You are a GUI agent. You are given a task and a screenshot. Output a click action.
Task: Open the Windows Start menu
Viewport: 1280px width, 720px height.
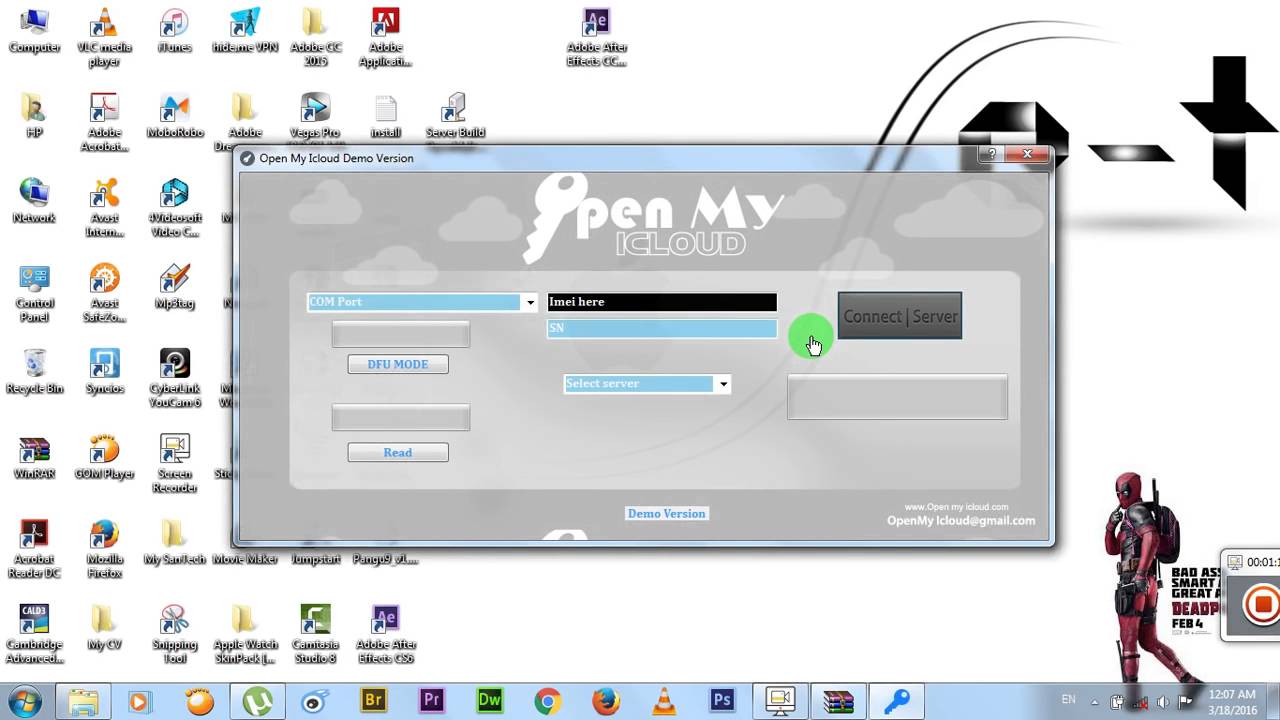(24, 701)
